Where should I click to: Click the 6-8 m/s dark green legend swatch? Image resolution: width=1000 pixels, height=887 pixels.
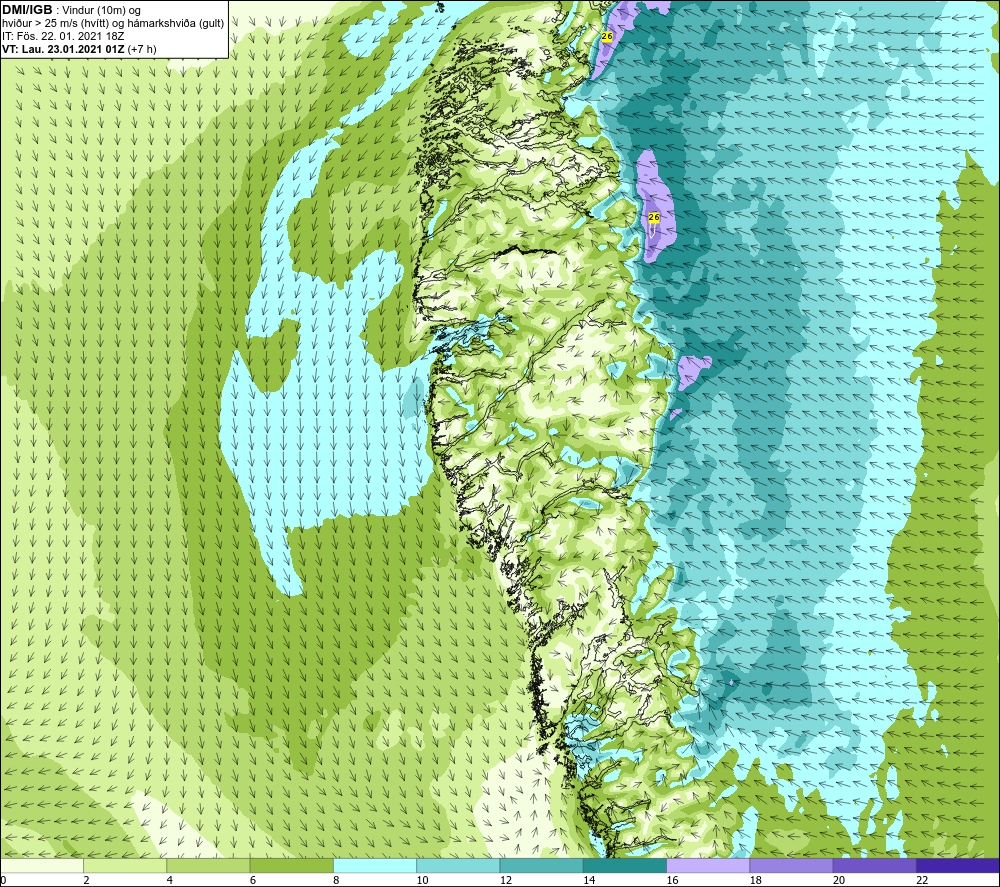pyautogui.click(x=291, y=865)
